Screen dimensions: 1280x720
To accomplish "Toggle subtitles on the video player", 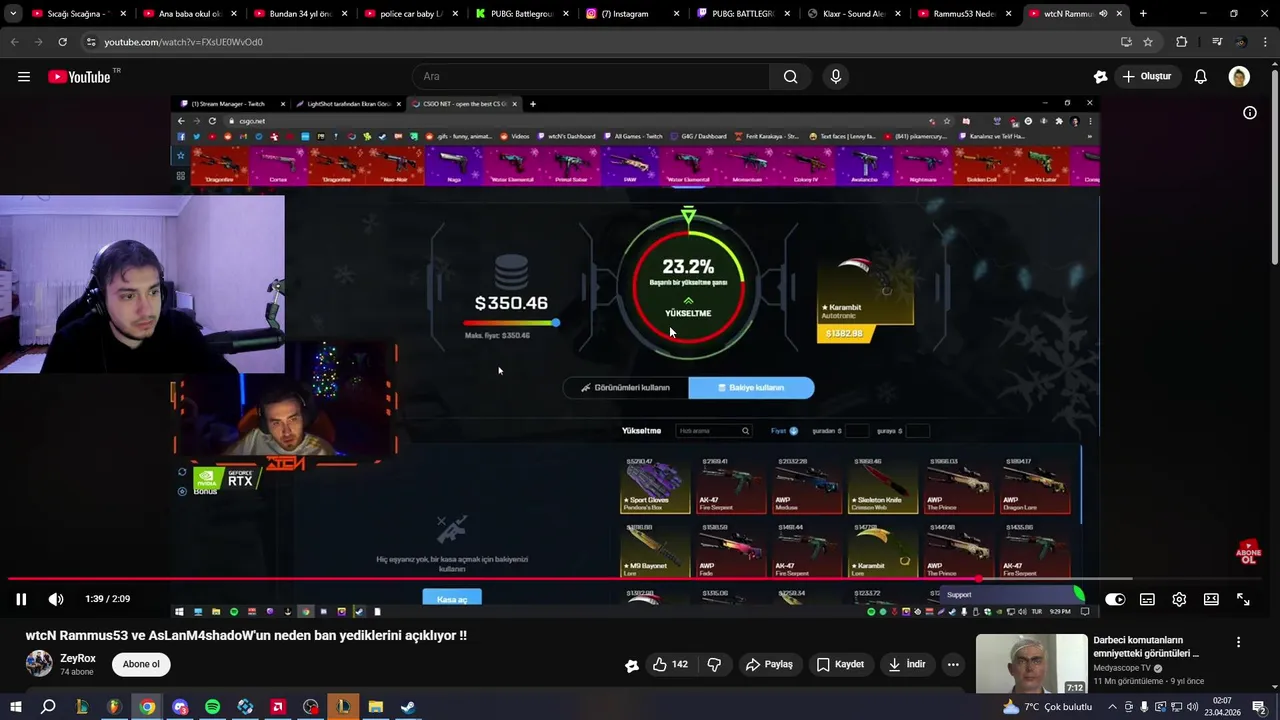I will pyautogui.click(x=1147, y=599).
